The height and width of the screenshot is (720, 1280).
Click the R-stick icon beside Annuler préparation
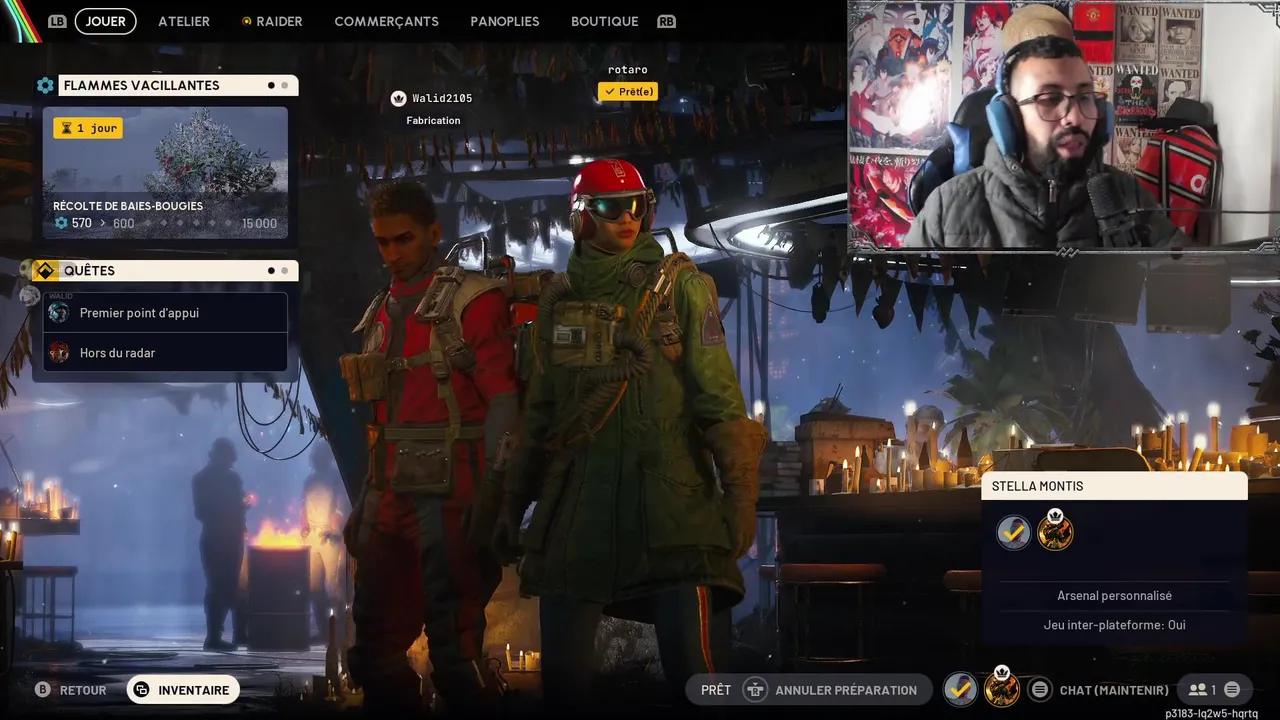point(755,690)
